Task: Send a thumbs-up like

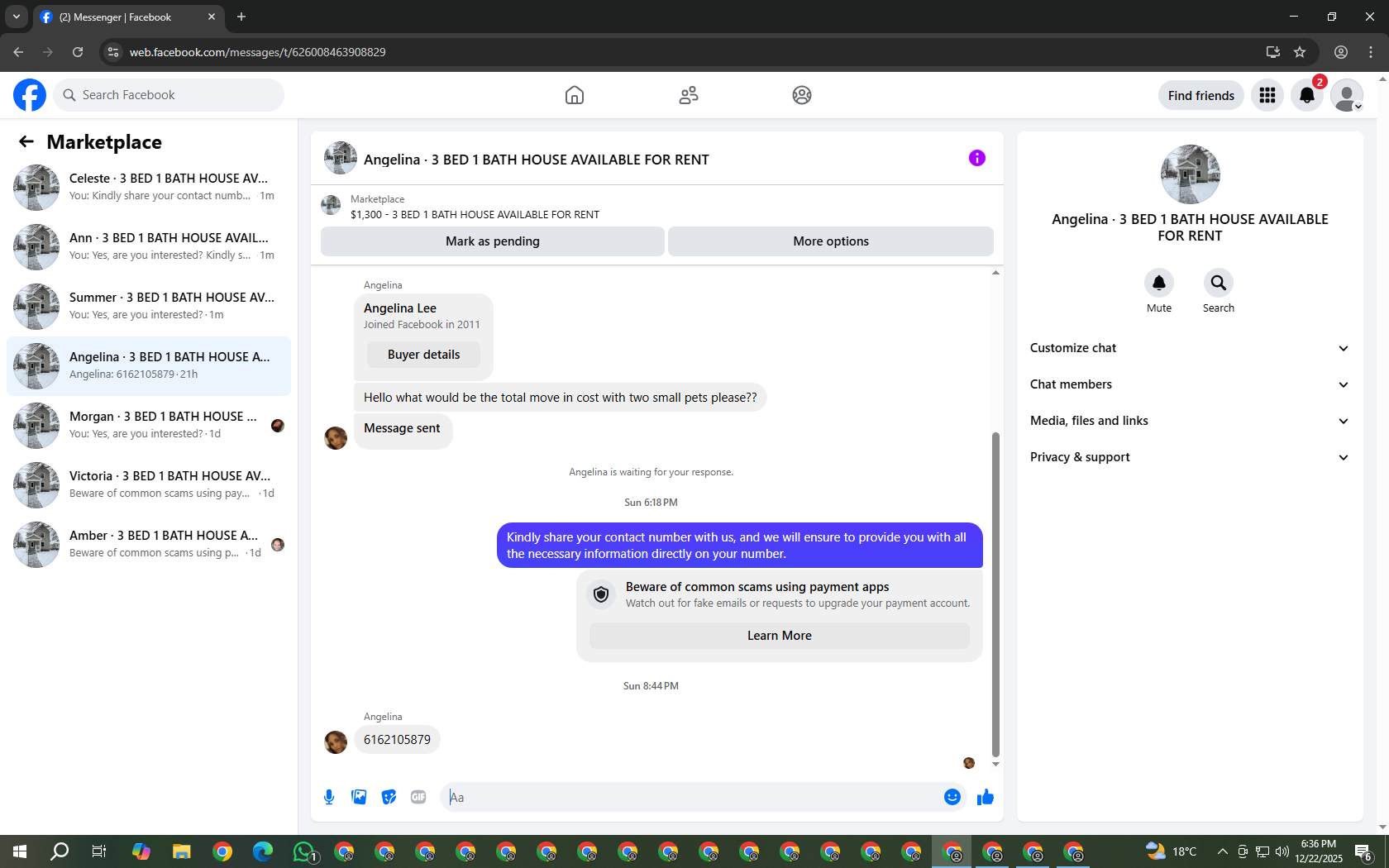Action: (x=986, y=797)
